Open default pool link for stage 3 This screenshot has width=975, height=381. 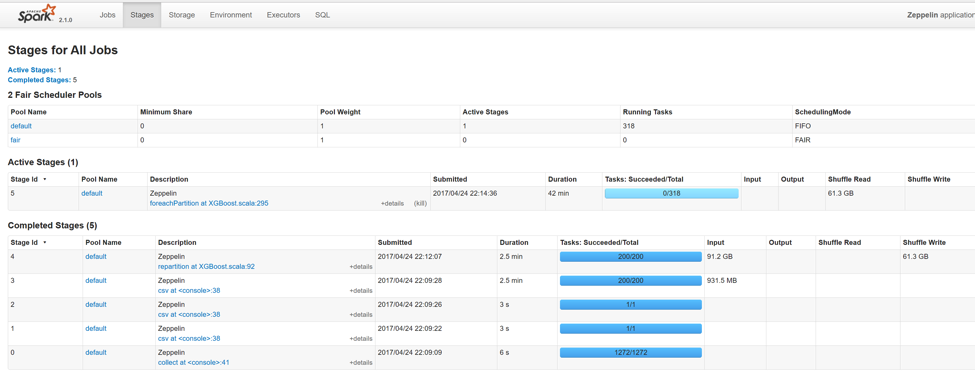coord(96,280)
